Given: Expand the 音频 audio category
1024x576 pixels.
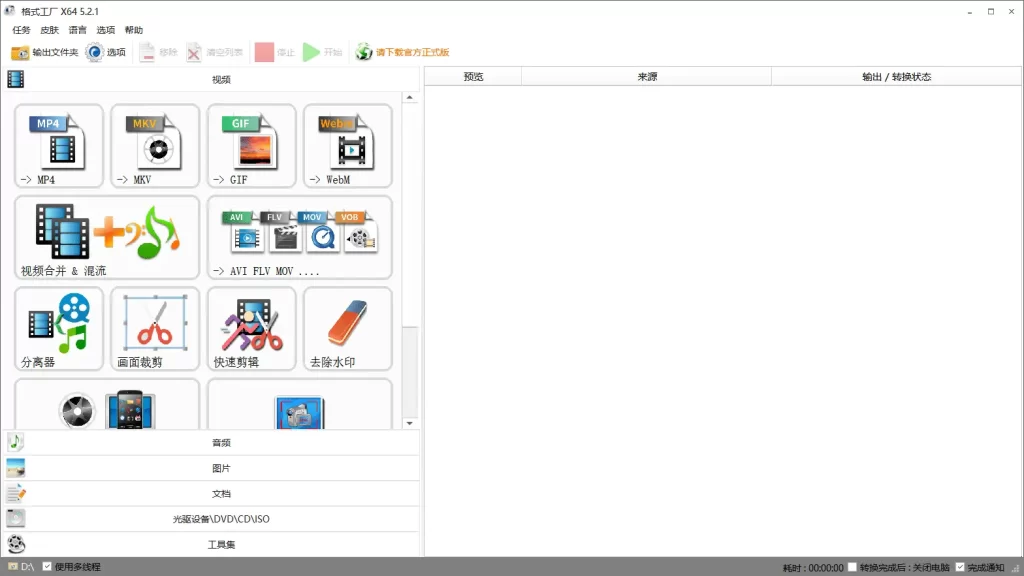Looking at the screenshot, I should tap(221, 442).
